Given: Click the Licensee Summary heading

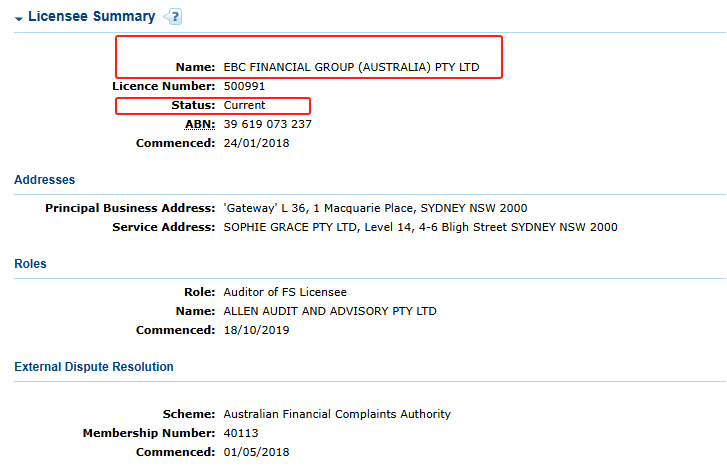Looking at the screenshot, I should (x=91, y=16).
